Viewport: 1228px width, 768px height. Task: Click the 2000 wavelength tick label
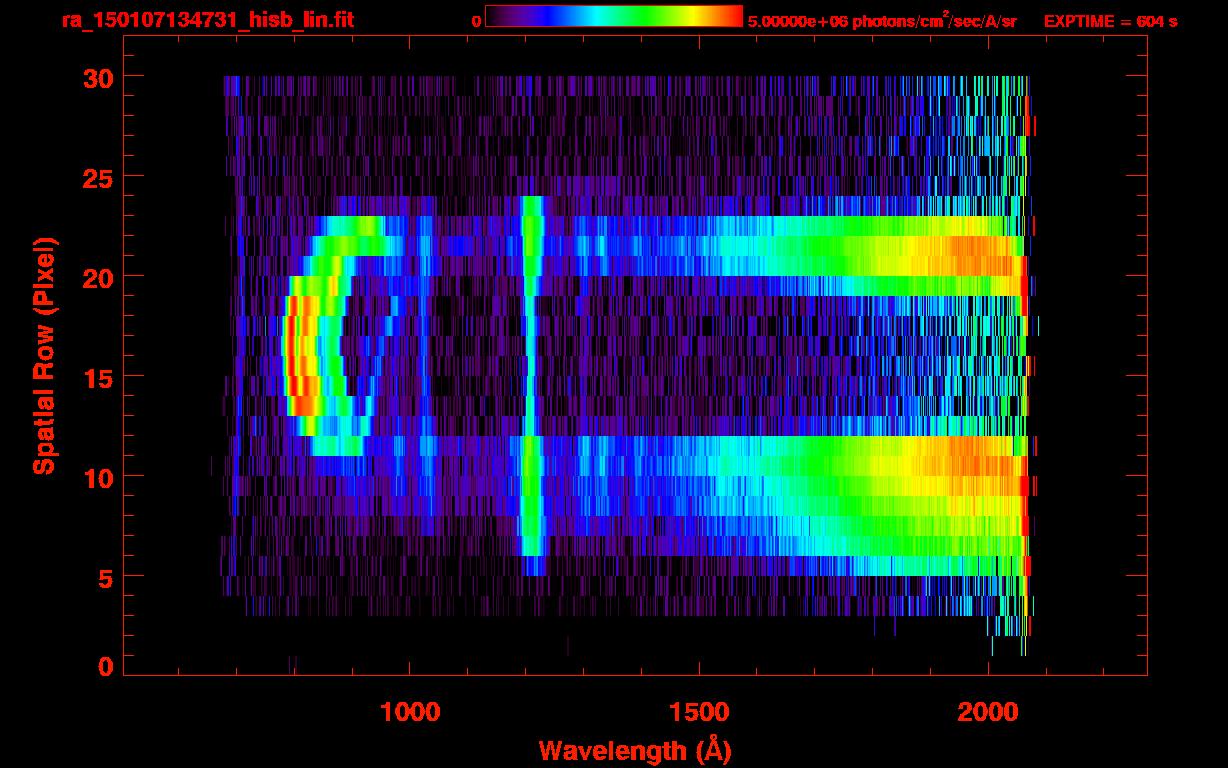[x=988, y=712]
